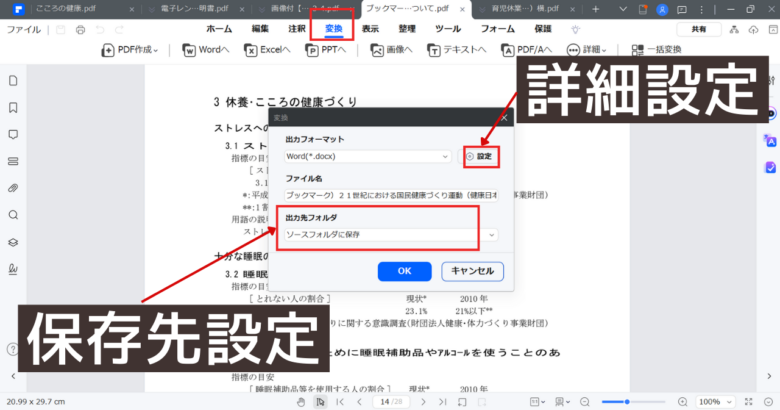Switch to the 注釈 ribbon tab
The width and height of the screenshot is (780, 410).
pyautogui.click(x=297, y=29)
